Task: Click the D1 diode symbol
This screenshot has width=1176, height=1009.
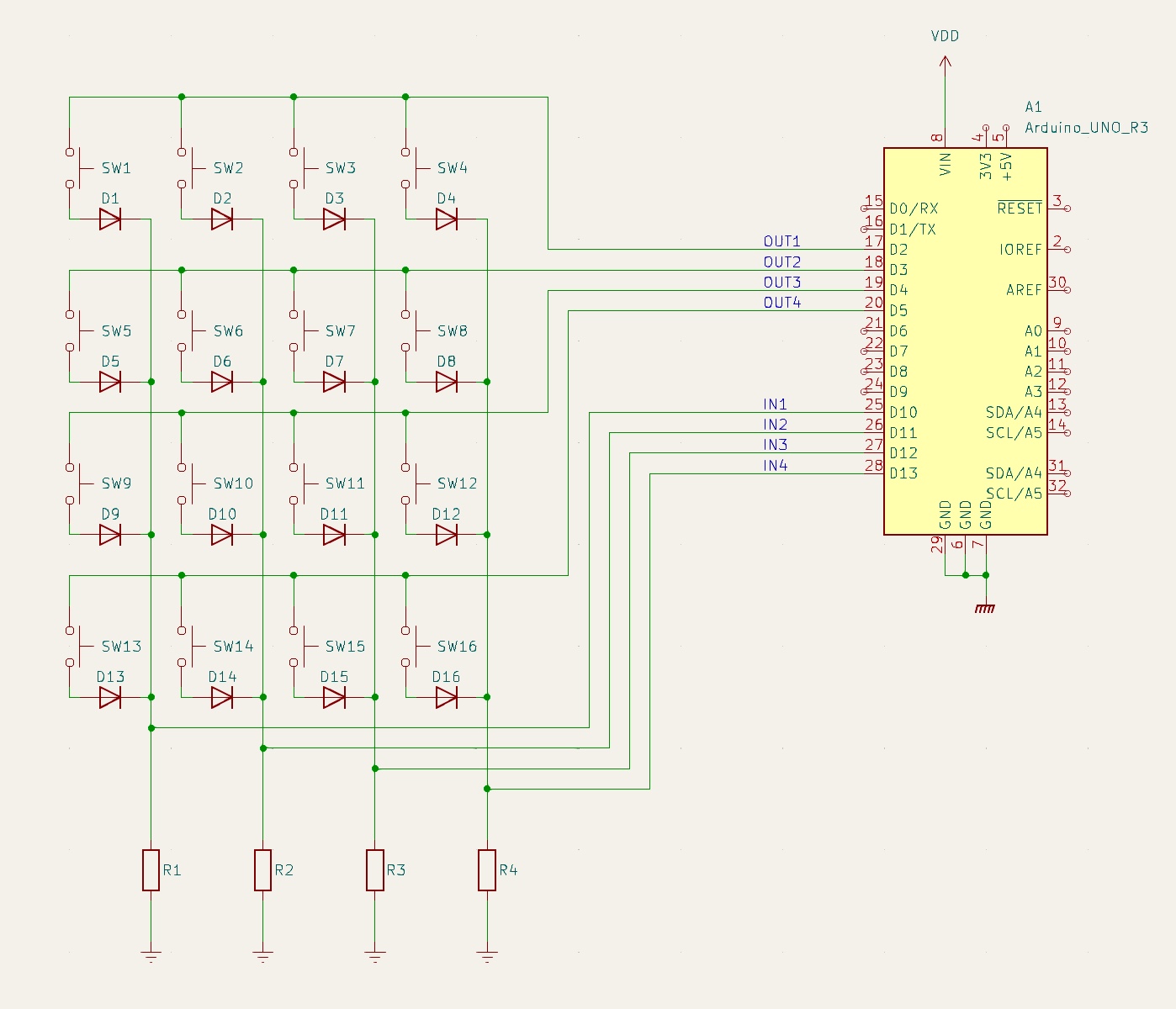Action: (x=110, y=219)
